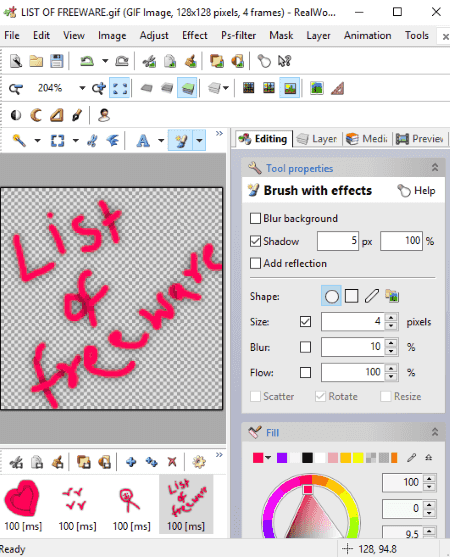Image resolution: width=450 pixels, height=557 pixels.
Task: Select the magic wand tool
Action: pyautogui.click(x=19, y=141)
